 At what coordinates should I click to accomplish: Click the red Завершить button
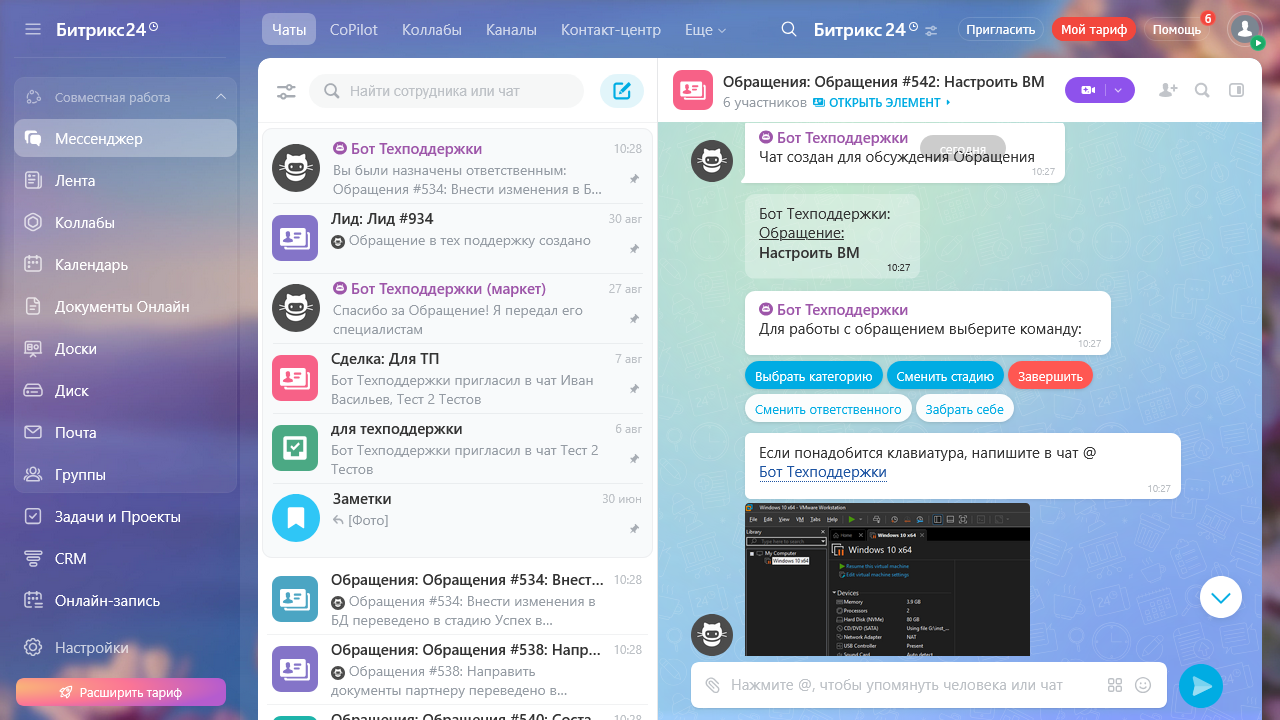(x=1051, y=377)
